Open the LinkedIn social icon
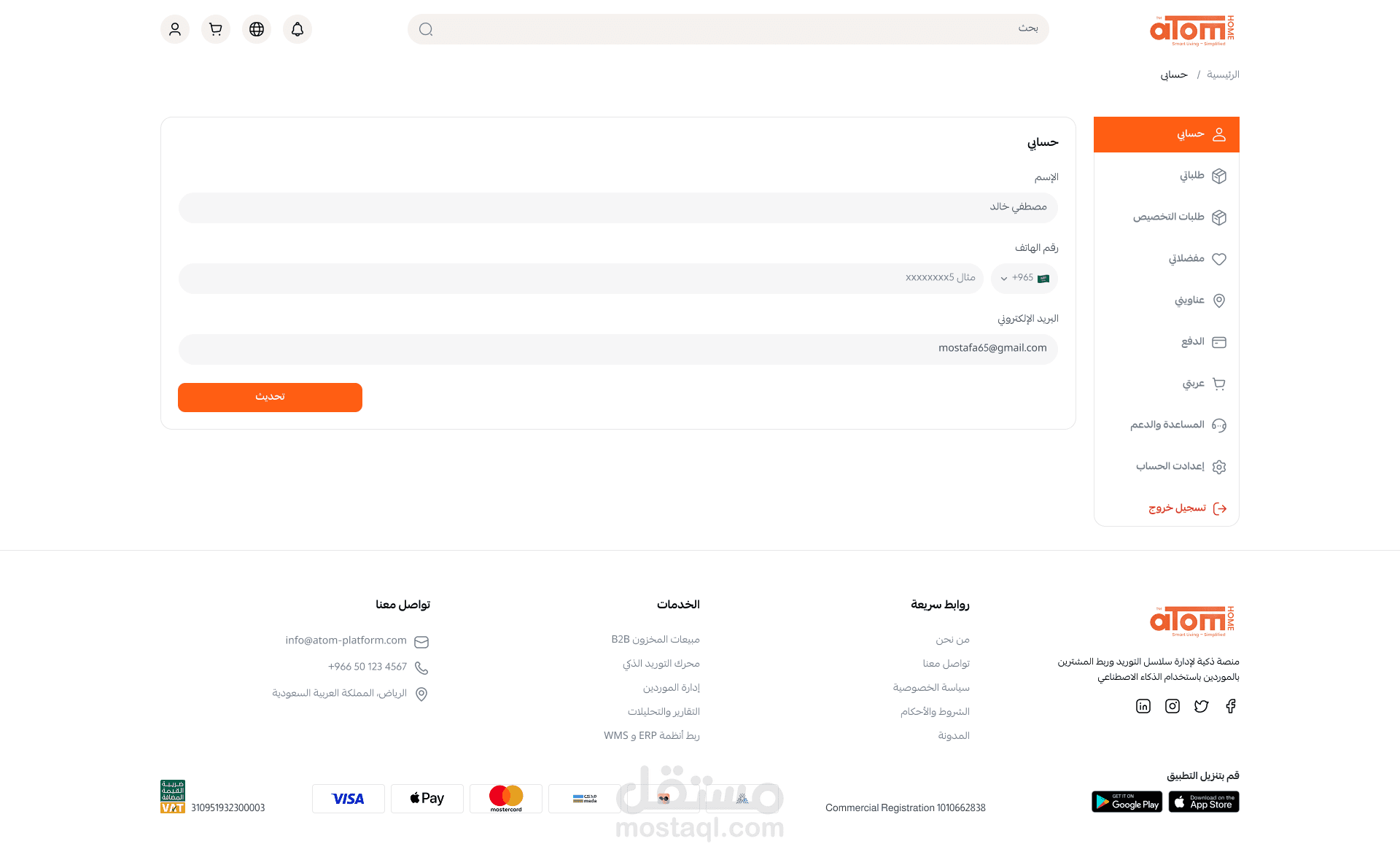This screenshot has height=860, width=1400. pyautogui.click(x=1143, y=706)
